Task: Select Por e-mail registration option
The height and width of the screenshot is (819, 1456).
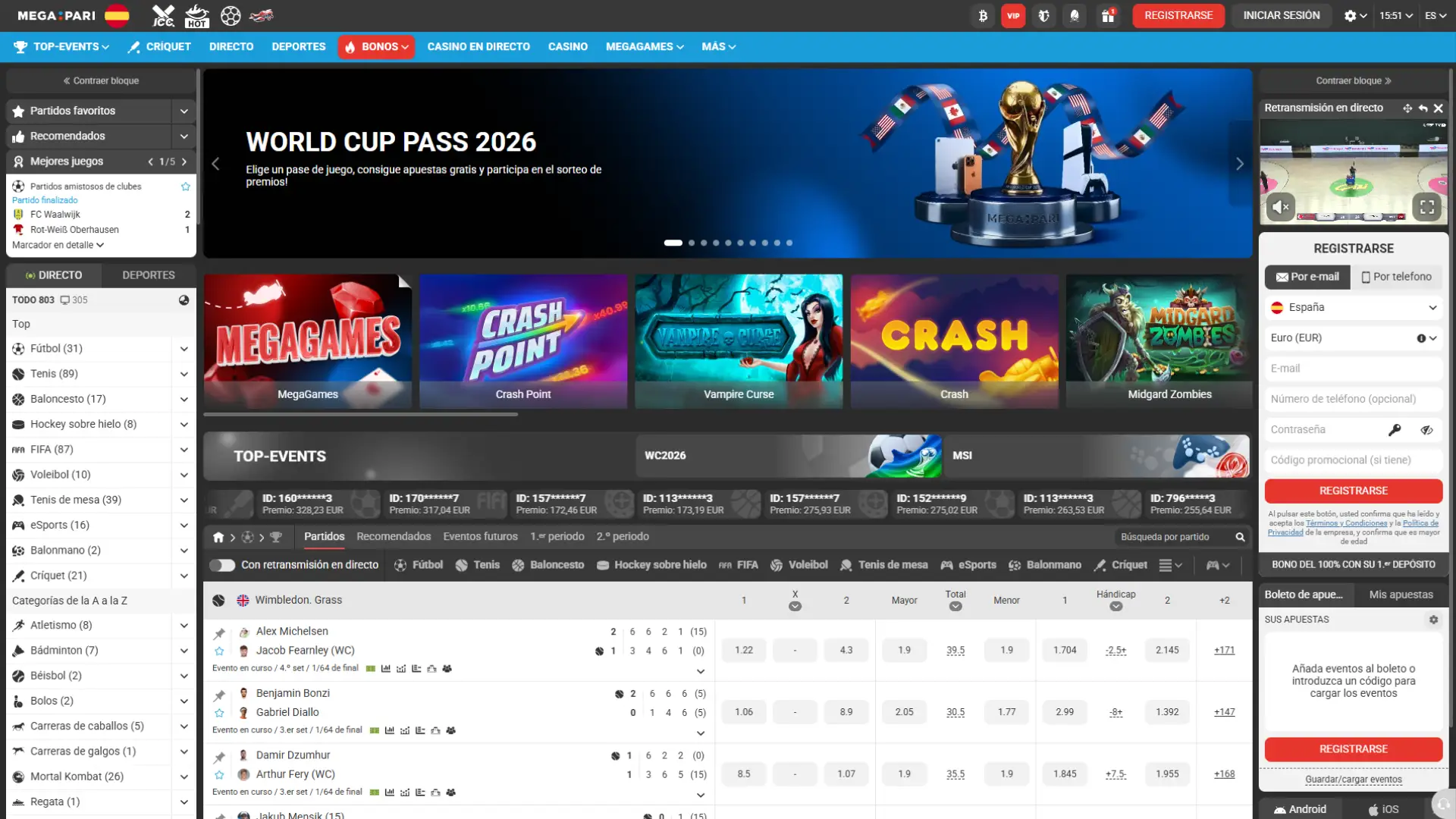Action: (x=1307, y=277)
